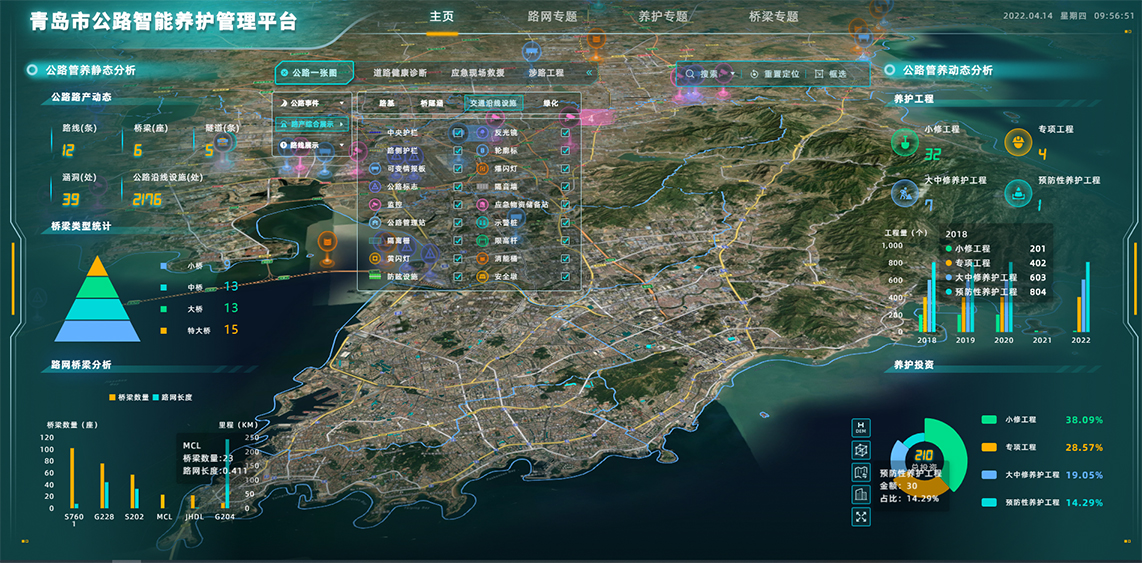The width and height of the screenshot is (1142, 563).
Task: Expand the 路线展示 dropdown
Action: (341, 145)
